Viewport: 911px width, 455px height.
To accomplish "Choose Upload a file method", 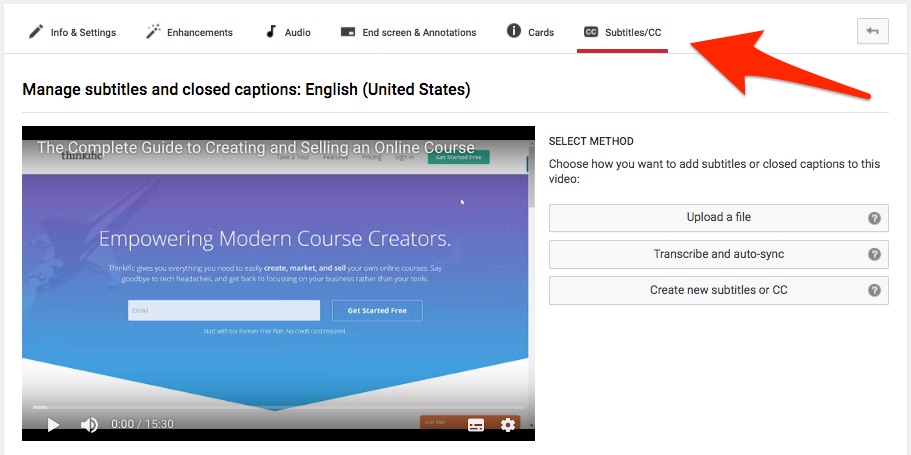I will (719, 218).
